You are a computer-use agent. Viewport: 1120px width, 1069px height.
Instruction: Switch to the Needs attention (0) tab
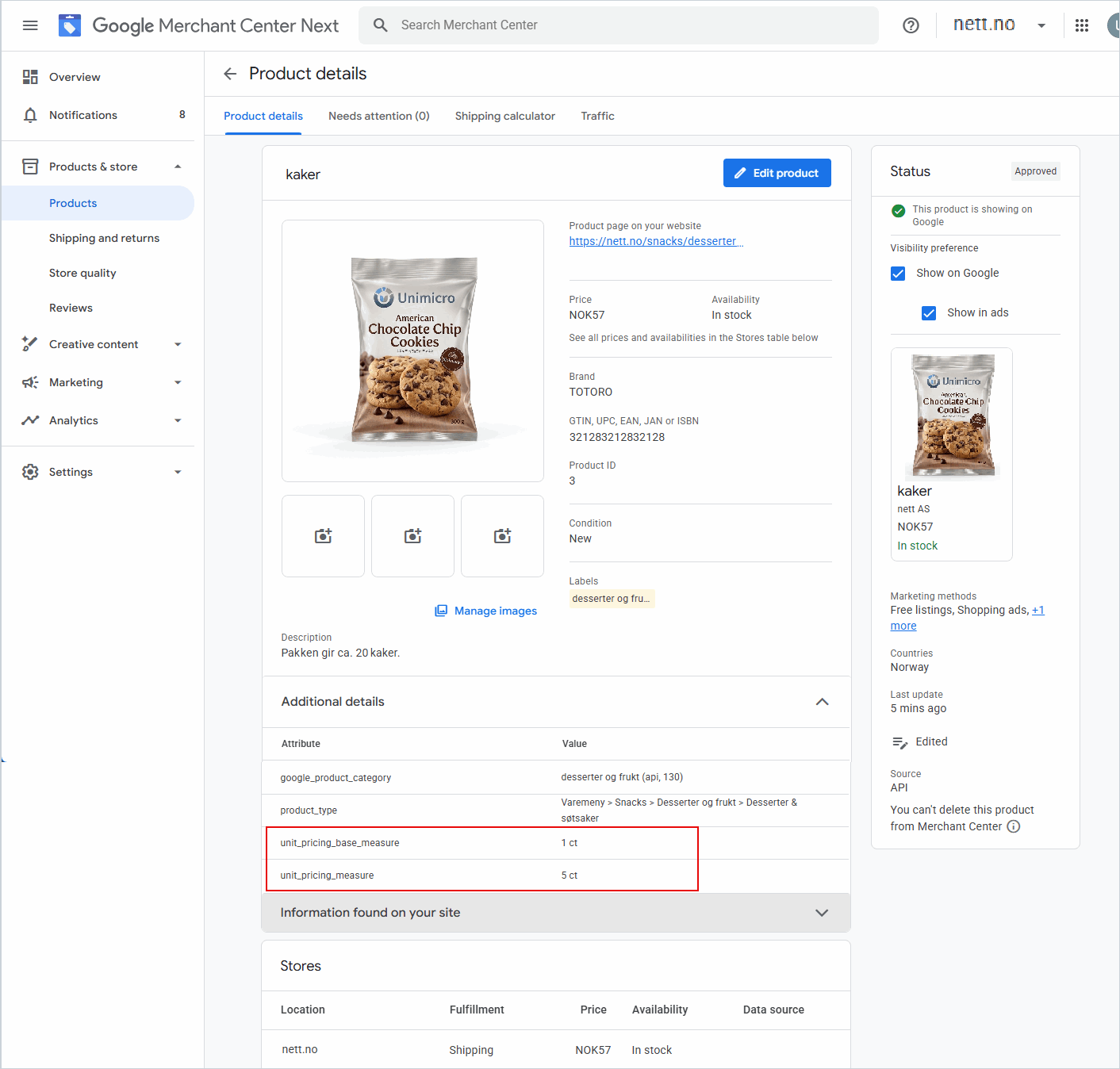pyautogui.click(x=379, y=116)
